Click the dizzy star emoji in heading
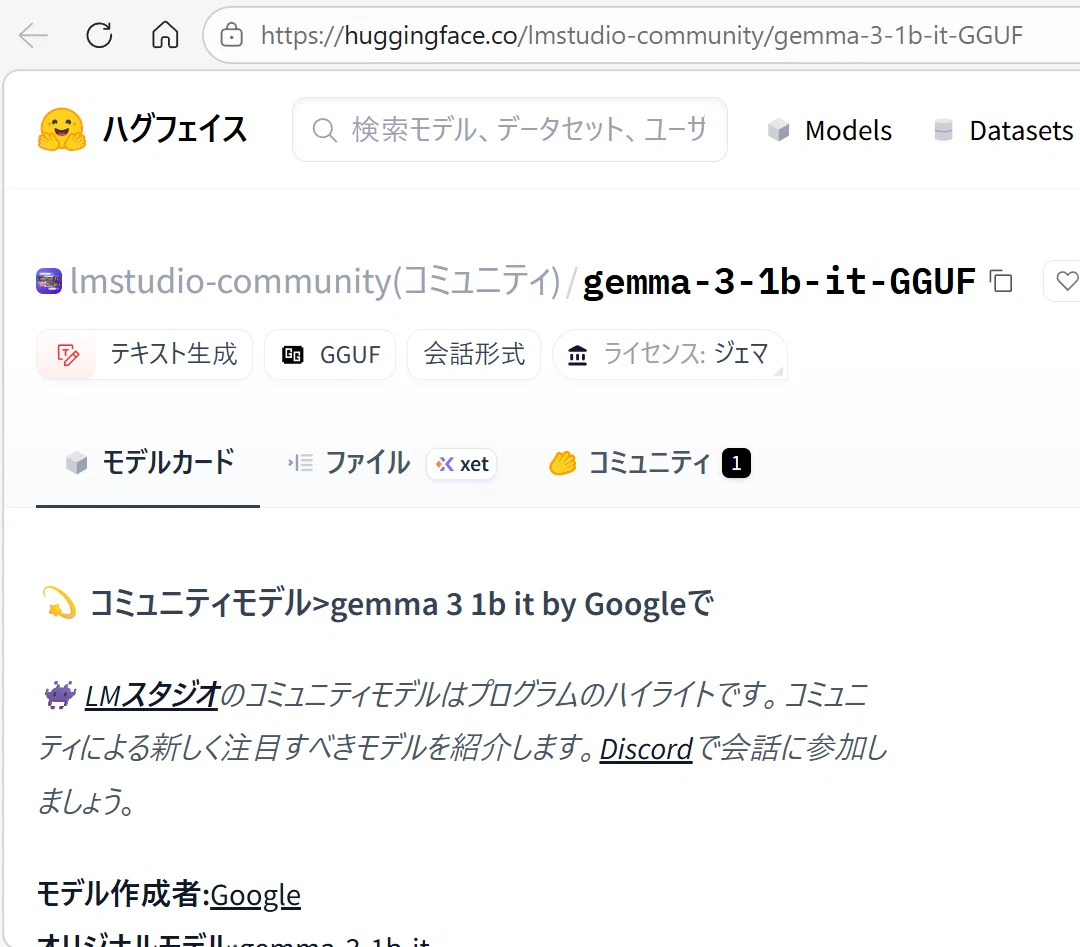1080x947 pixels. [x=59, y=603]
